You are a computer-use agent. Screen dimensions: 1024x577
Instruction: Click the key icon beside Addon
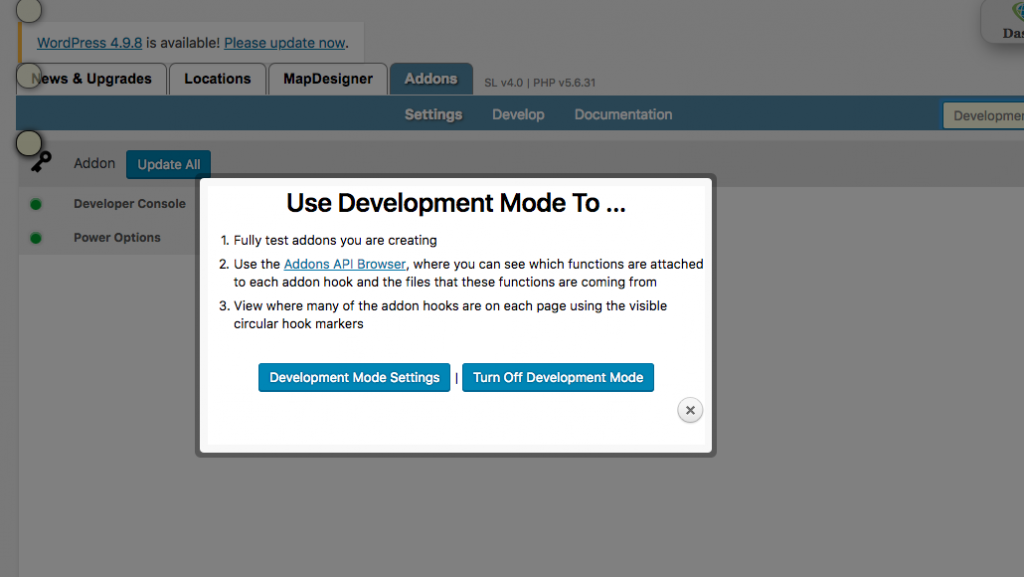coord(41,163)
